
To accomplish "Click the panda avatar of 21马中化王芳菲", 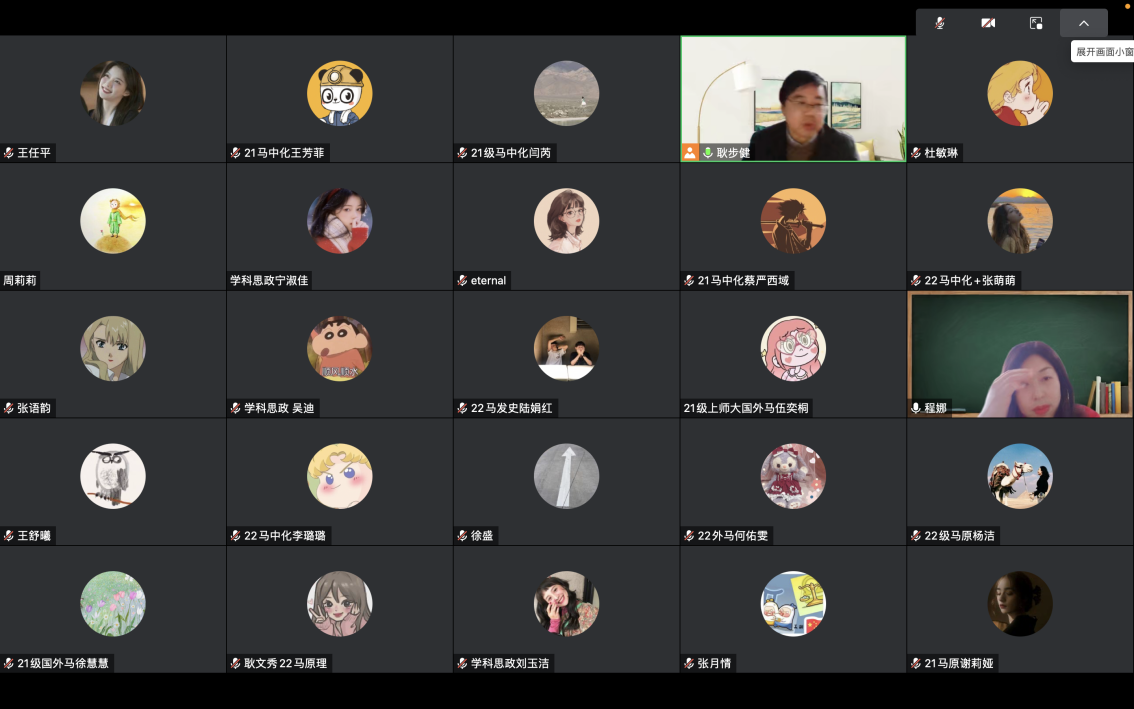I will (339, 93).
